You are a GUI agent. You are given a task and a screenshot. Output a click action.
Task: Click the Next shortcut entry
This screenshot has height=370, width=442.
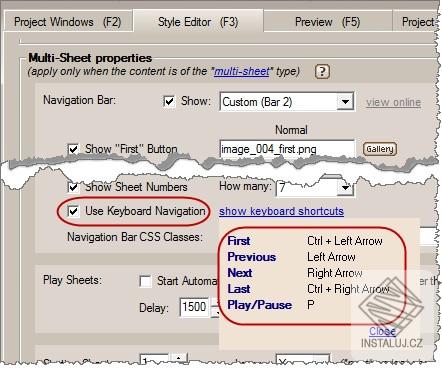coord(240,273)
